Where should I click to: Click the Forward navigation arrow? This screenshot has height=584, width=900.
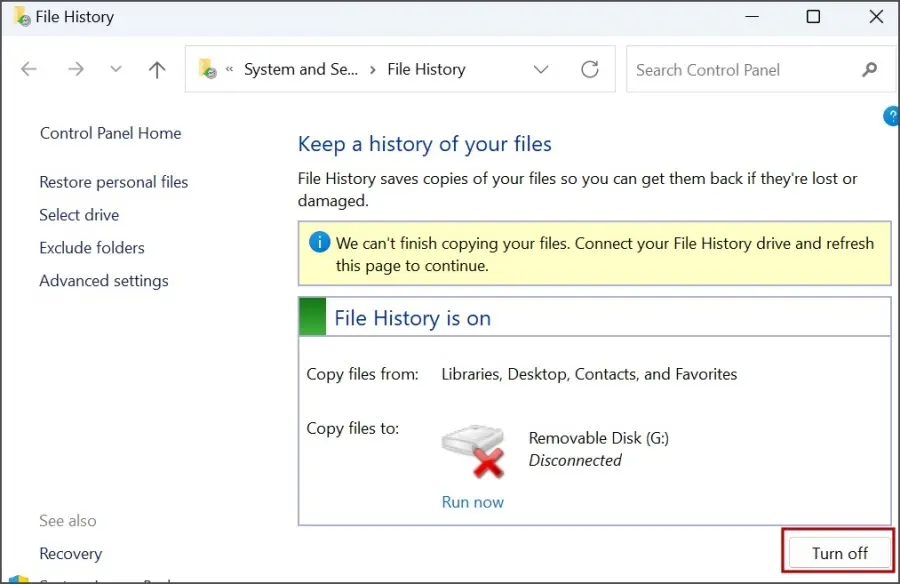pos(76,69)
